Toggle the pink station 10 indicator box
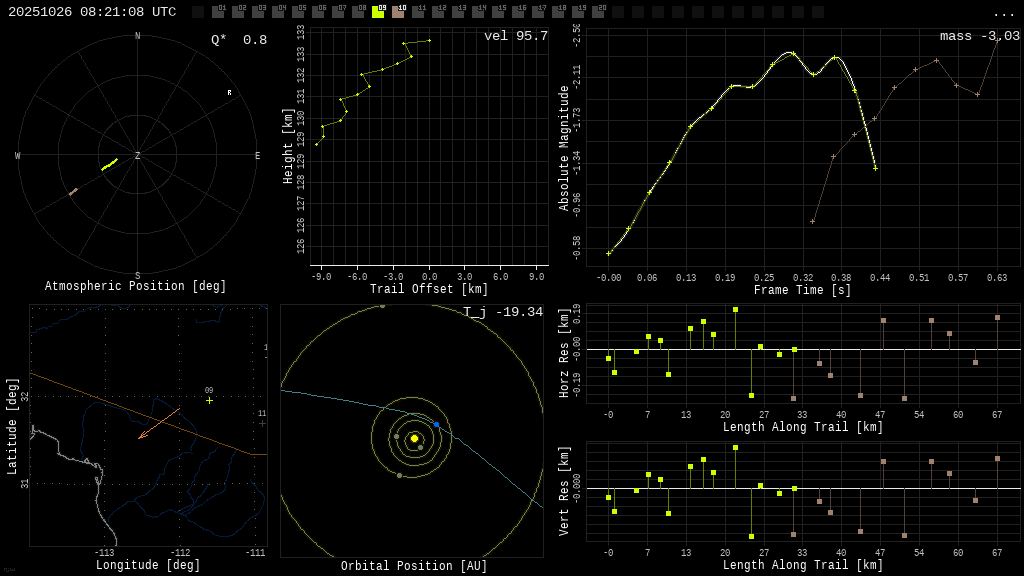This screenshot has height=576, width=1024. [398, 12]
